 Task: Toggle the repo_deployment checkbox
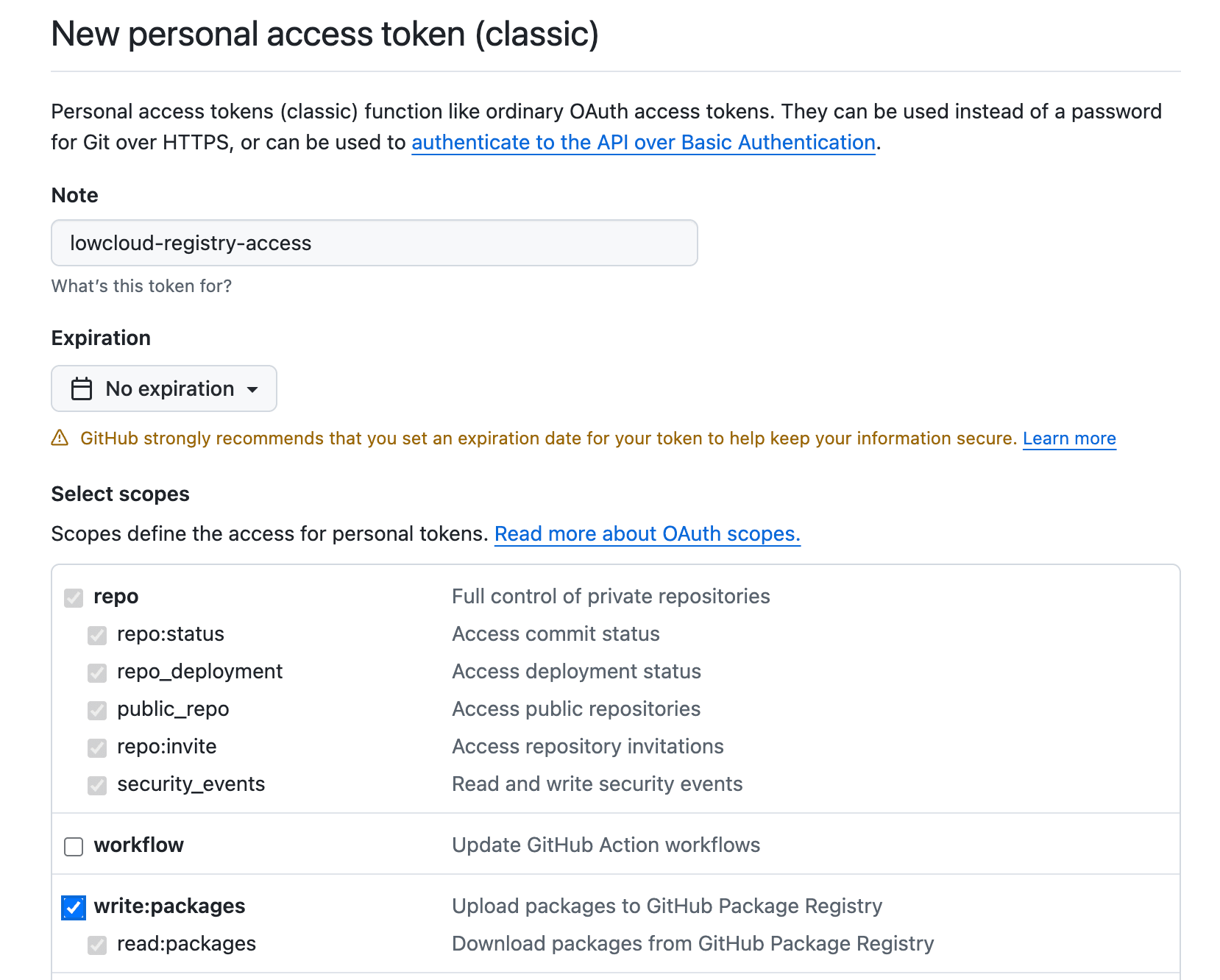click(x=96, y=672)
